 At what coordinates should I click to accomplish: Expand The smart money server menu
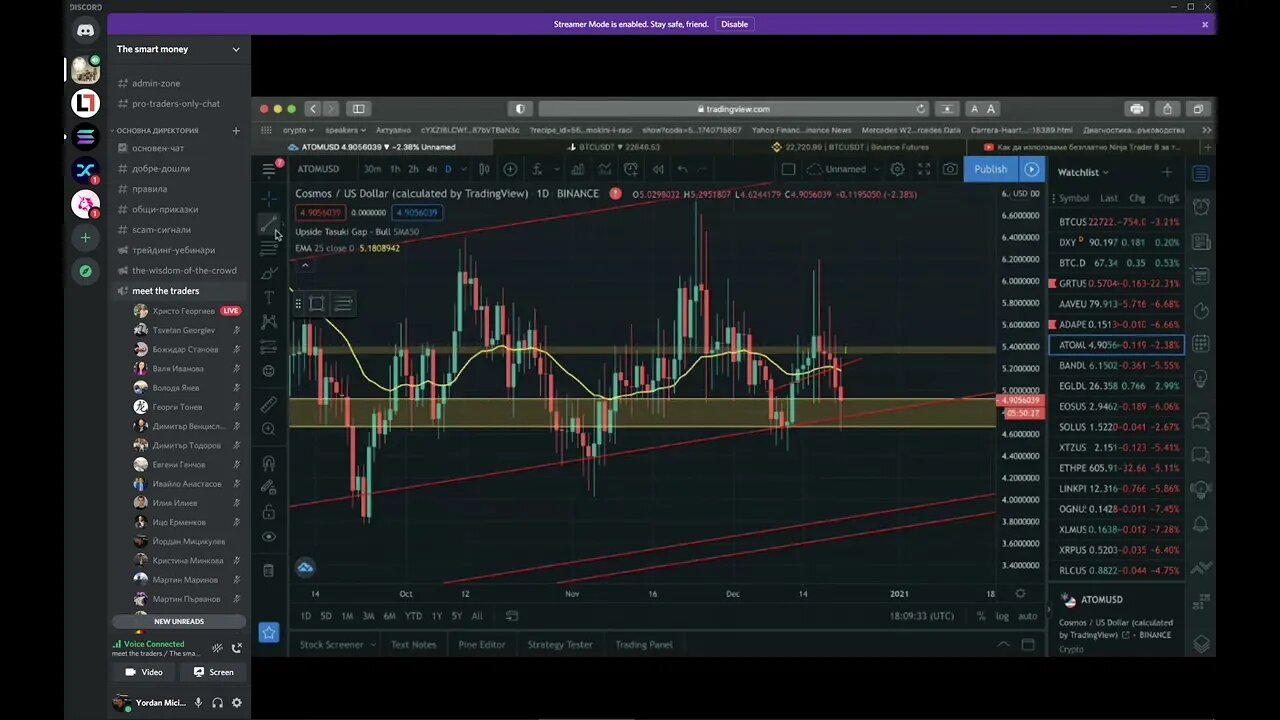click(179, 49)
